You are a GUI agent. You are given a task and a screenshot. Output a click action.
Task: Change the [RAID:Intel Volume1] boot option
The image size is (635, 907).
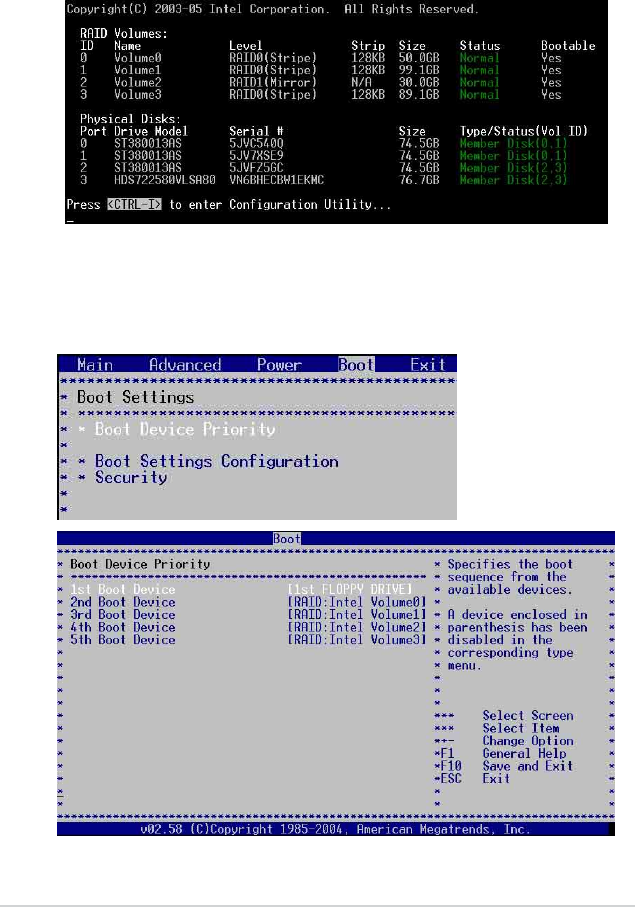(x=357, y=615)
